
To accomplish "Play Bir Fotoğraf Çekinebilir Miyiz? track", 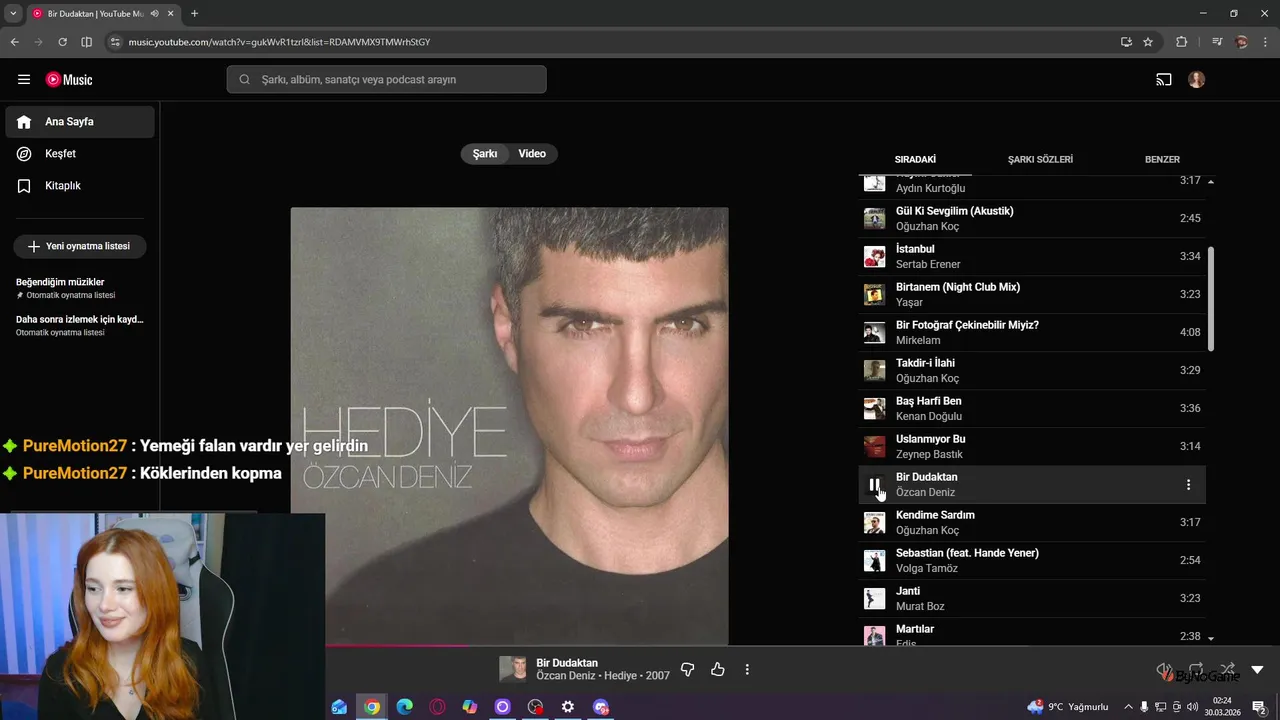I will [x=1032, y=332].
